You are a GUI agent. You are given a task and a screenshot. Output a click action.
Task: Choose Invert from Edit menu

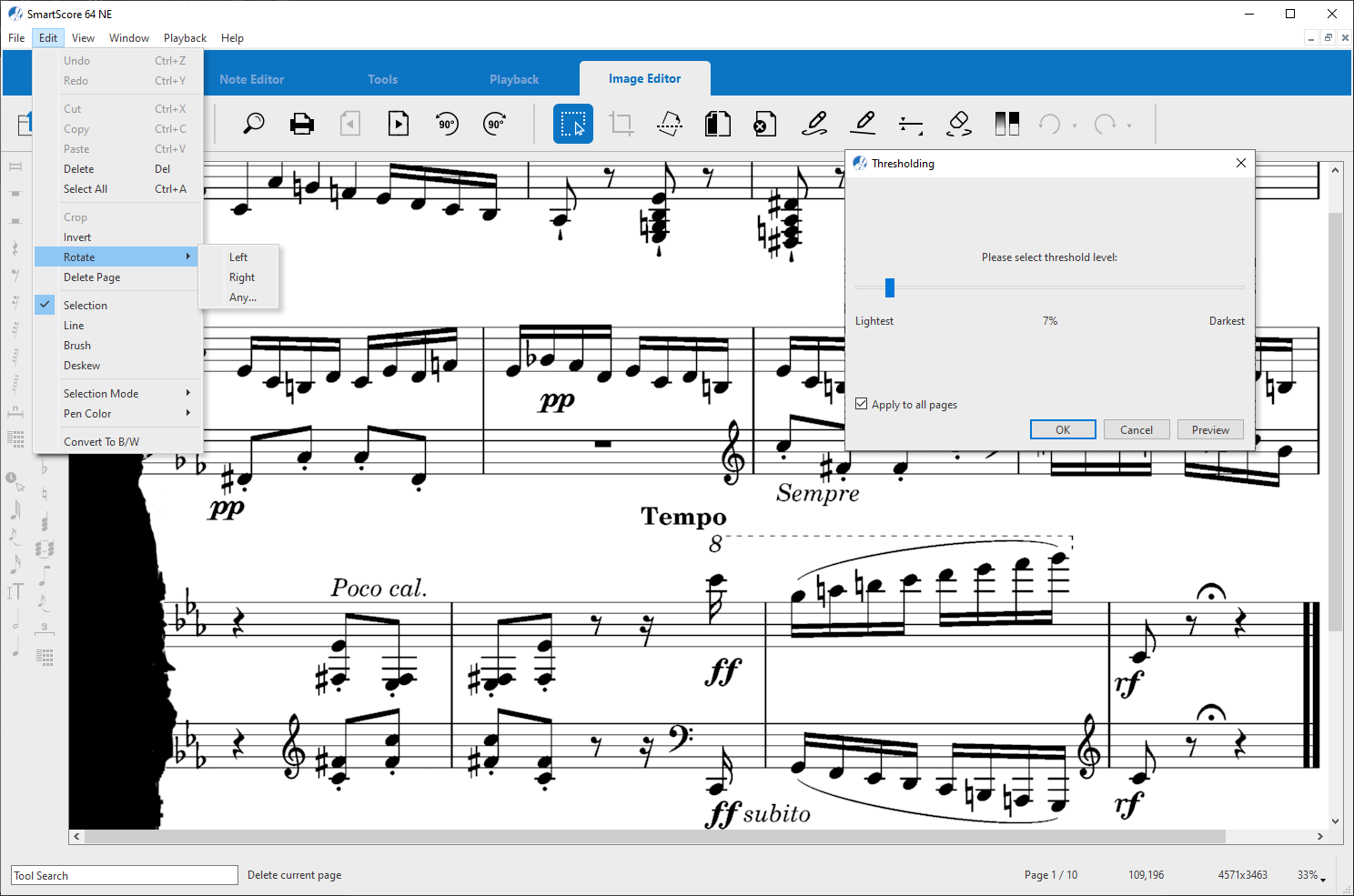point(118,237)
